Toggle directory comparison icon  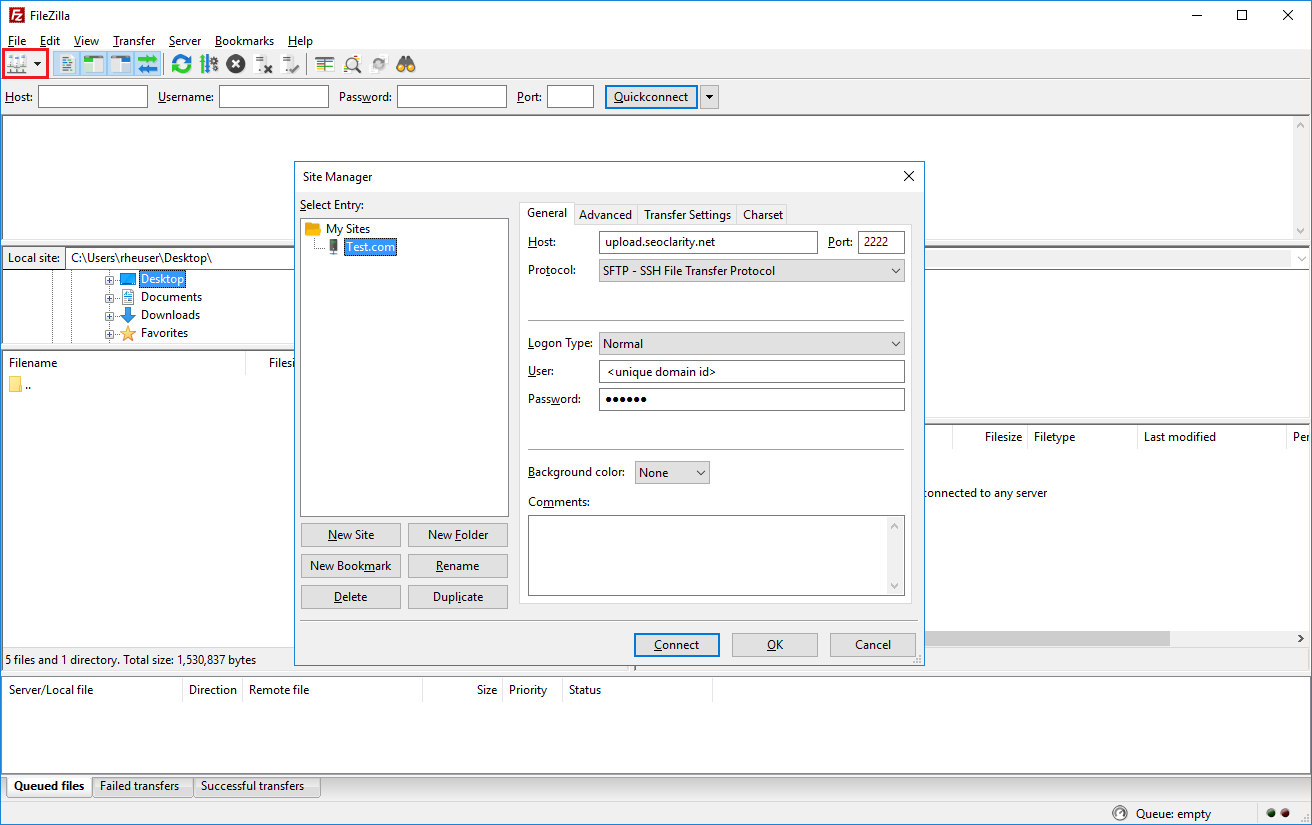click(352, 65)
